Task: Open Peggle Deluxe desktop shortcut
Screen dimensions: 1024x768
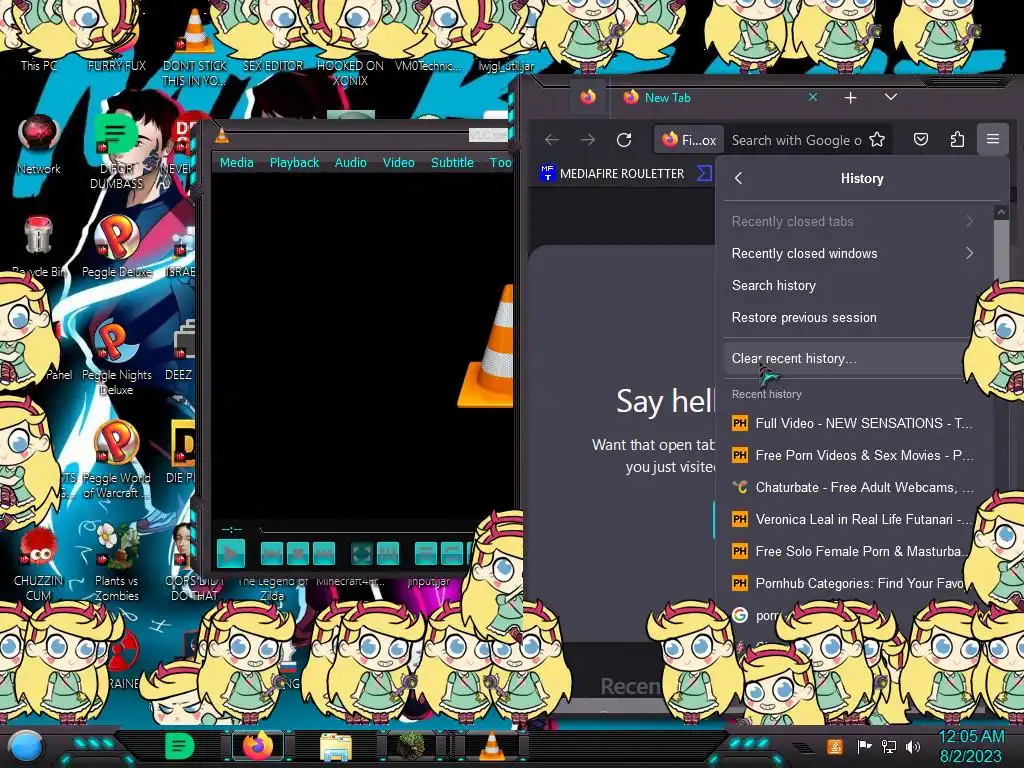Action: (x=117, y=246)
